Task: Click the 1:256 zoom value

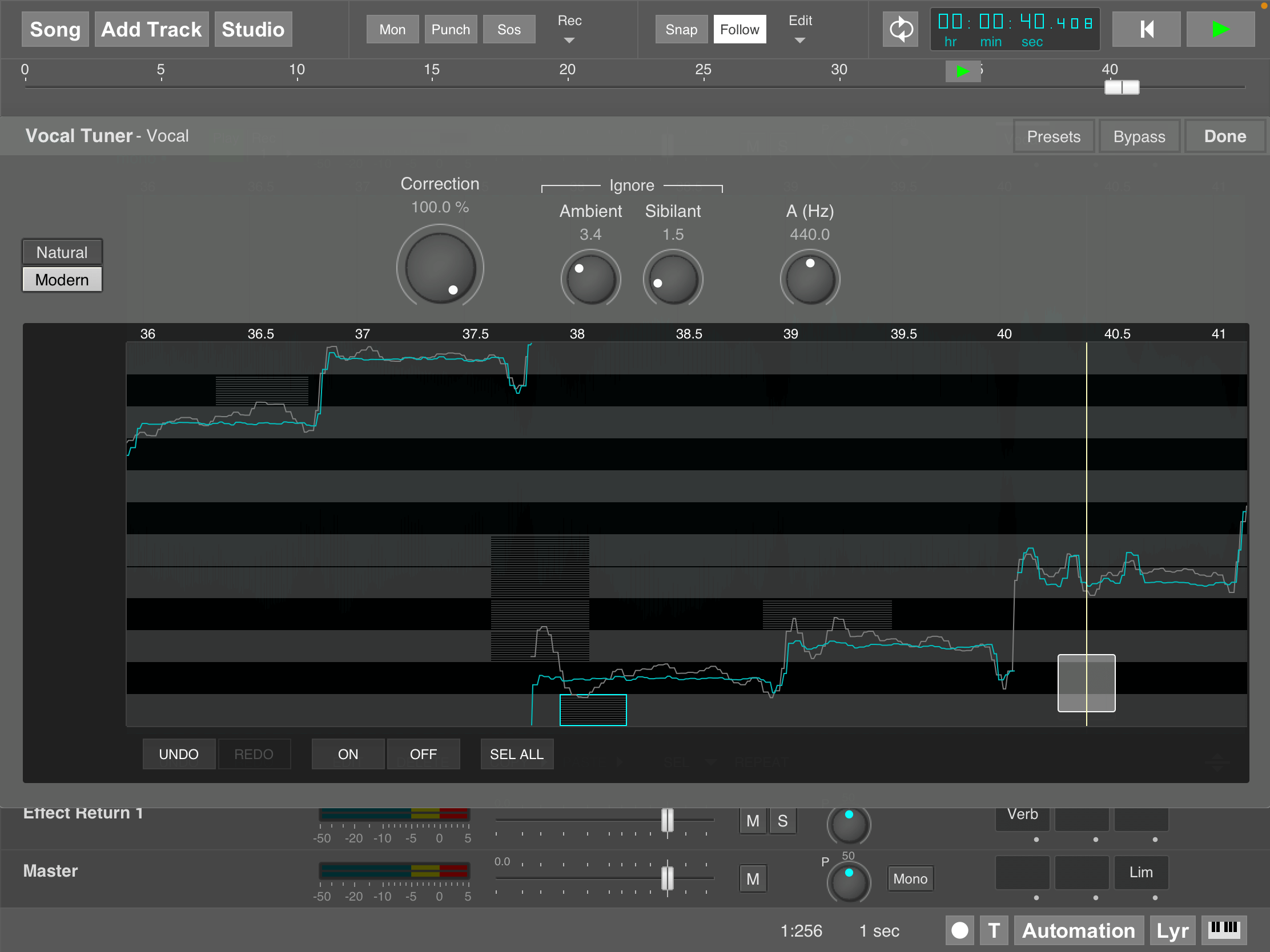Action: pyautogui.click(x=801, y=931)
